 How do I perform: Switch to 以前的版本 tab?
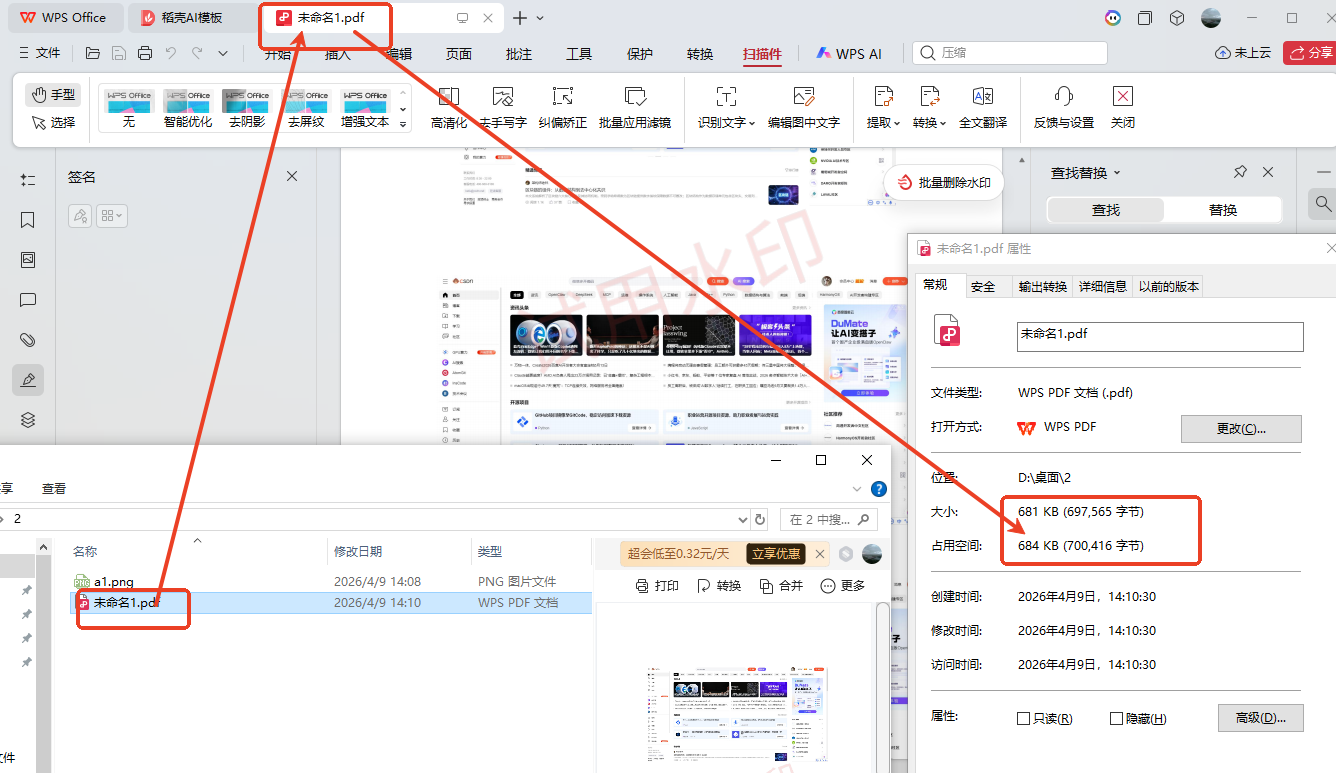(x=1167, y=286)
